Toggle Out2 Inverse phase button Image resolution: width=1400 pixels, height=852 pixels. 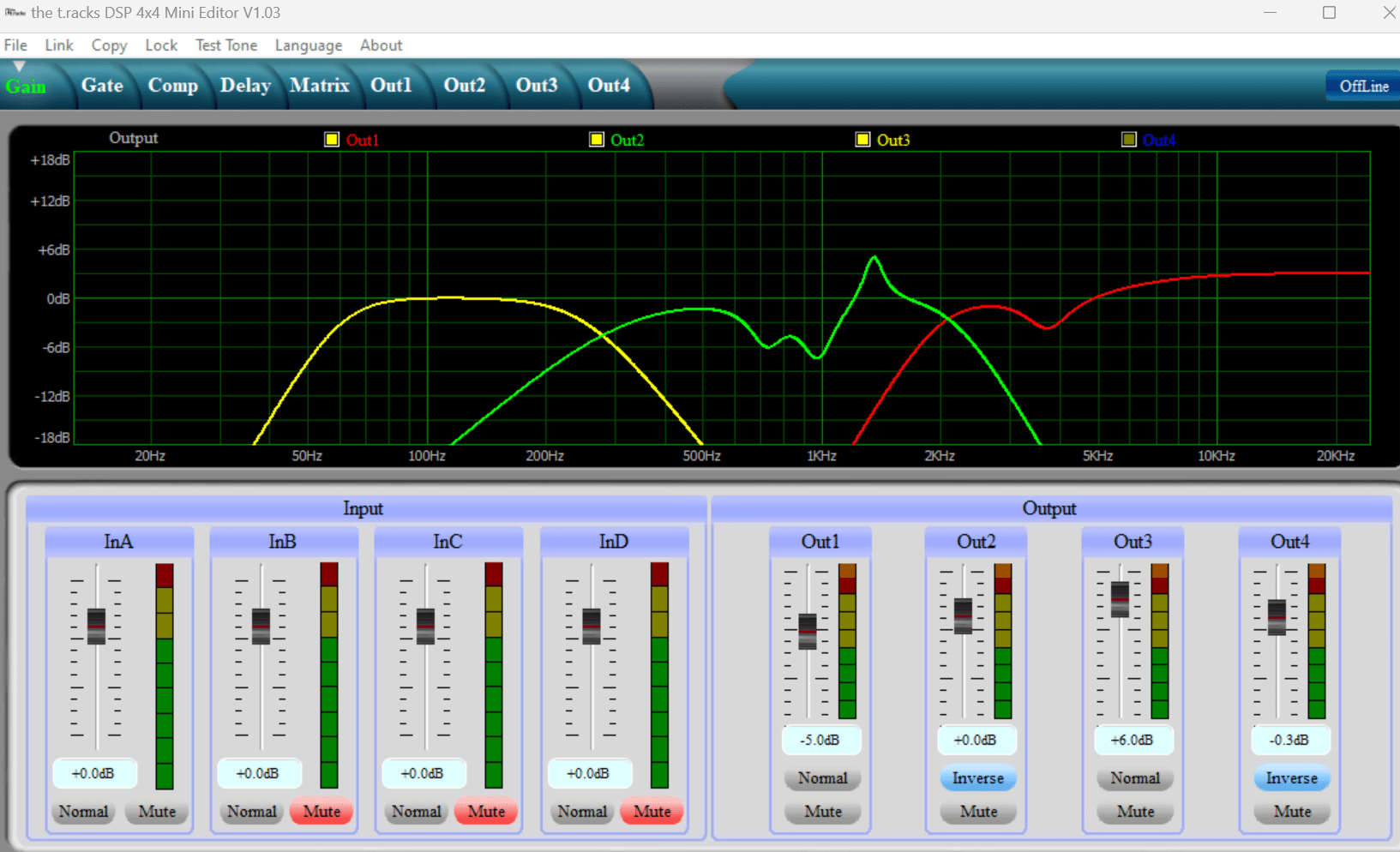pos(977,778)
